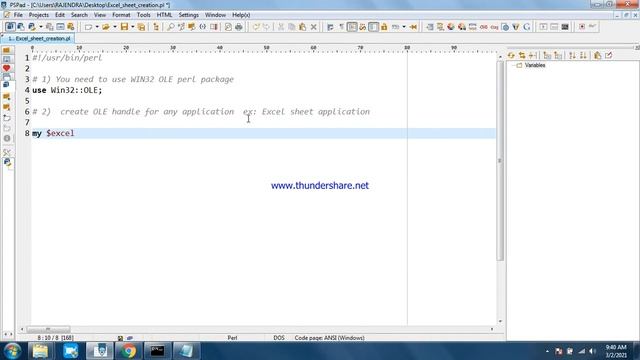Click the Print Preview icon
The image size is (640, 360).
(x=228, y=27)
